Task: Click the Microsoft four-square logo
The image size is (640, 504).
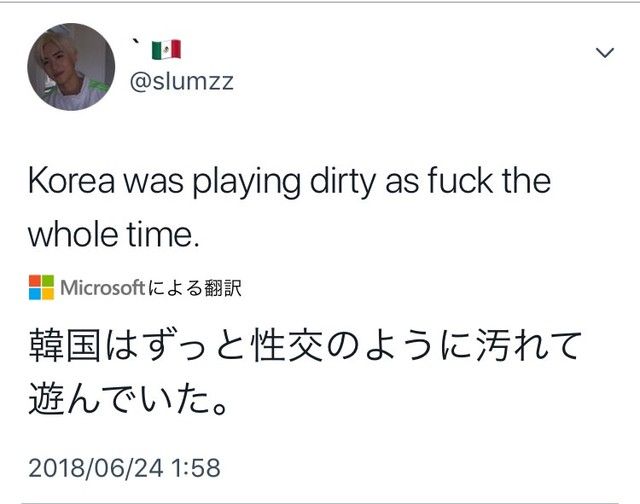Action: 41,287
